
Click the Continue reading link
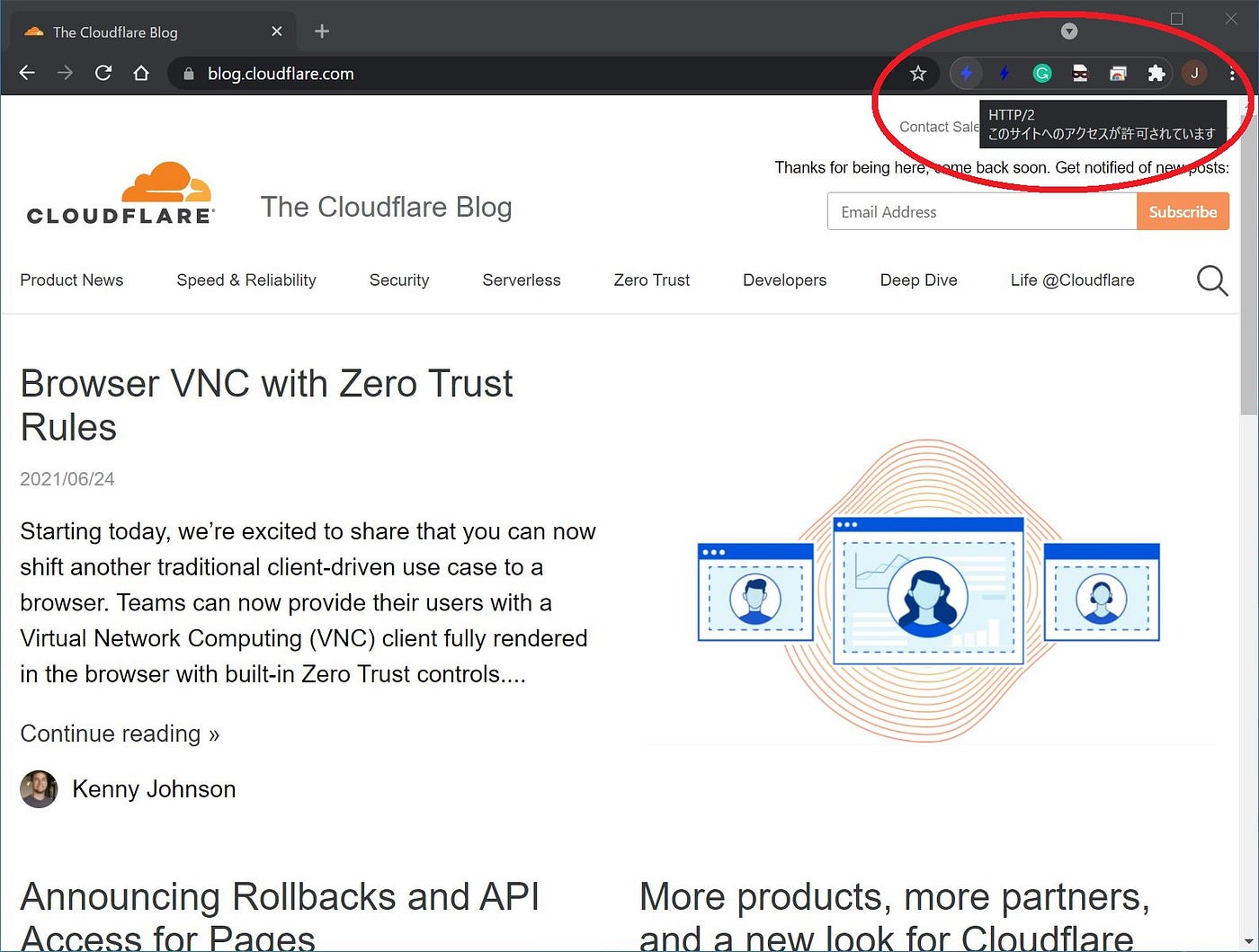click(120, 734)
